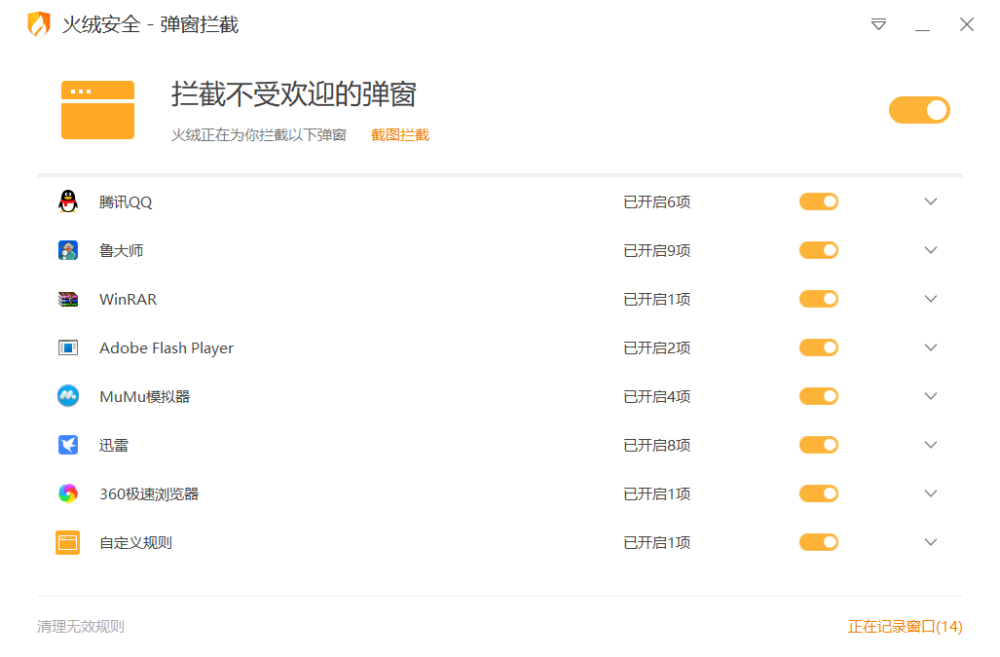Turn off the main popup blocking switch
Image resolution: width=1000 pixels, height=657 pixels.
click(x=919, y=110)
